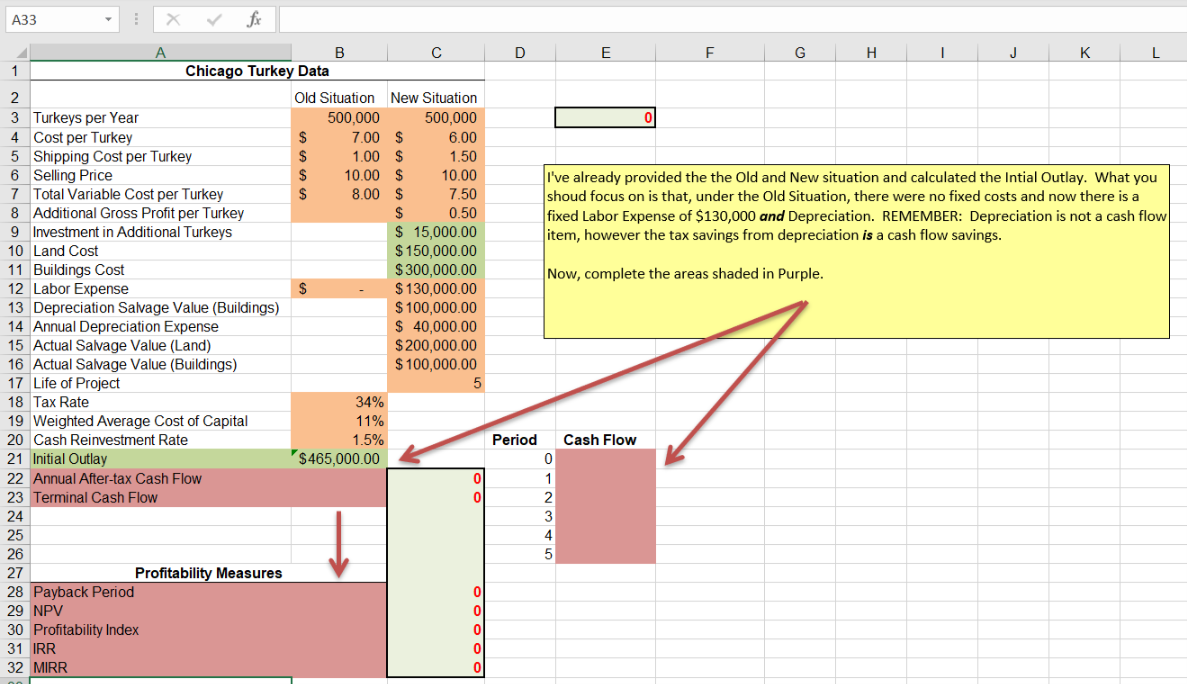Expand the Name Box dropdown arrow
Image resolution: width=1187 pixels, height=684 pixels.
coord(108,20)
